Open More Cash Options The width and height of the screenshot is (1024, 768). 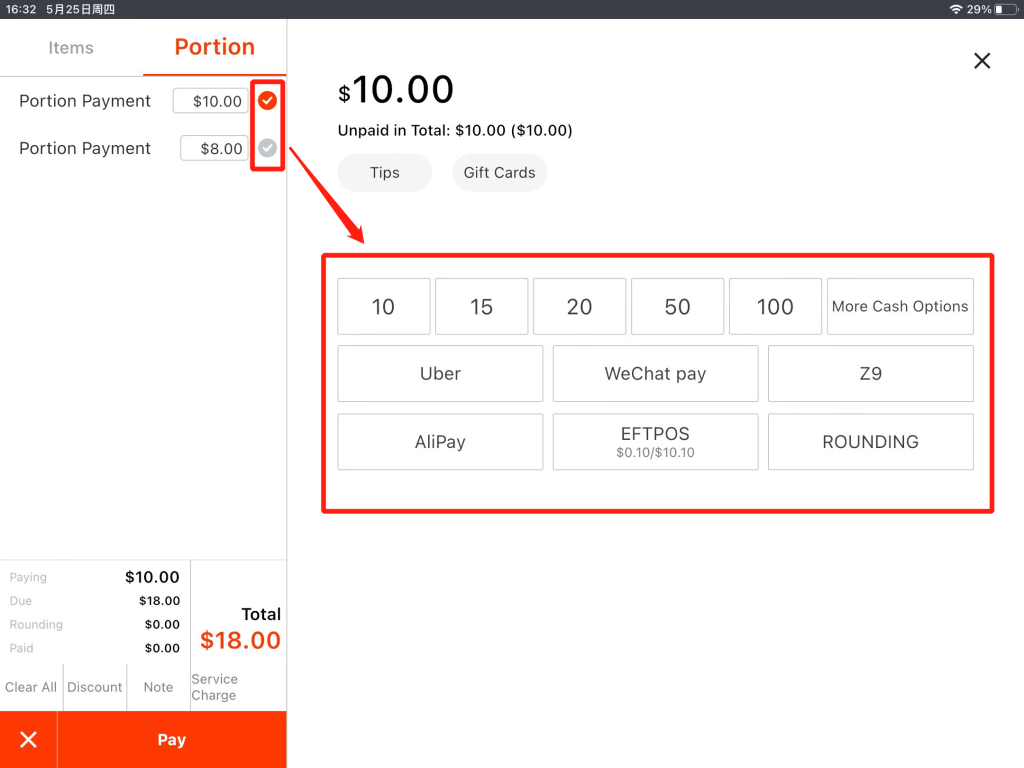pos(900,306)
